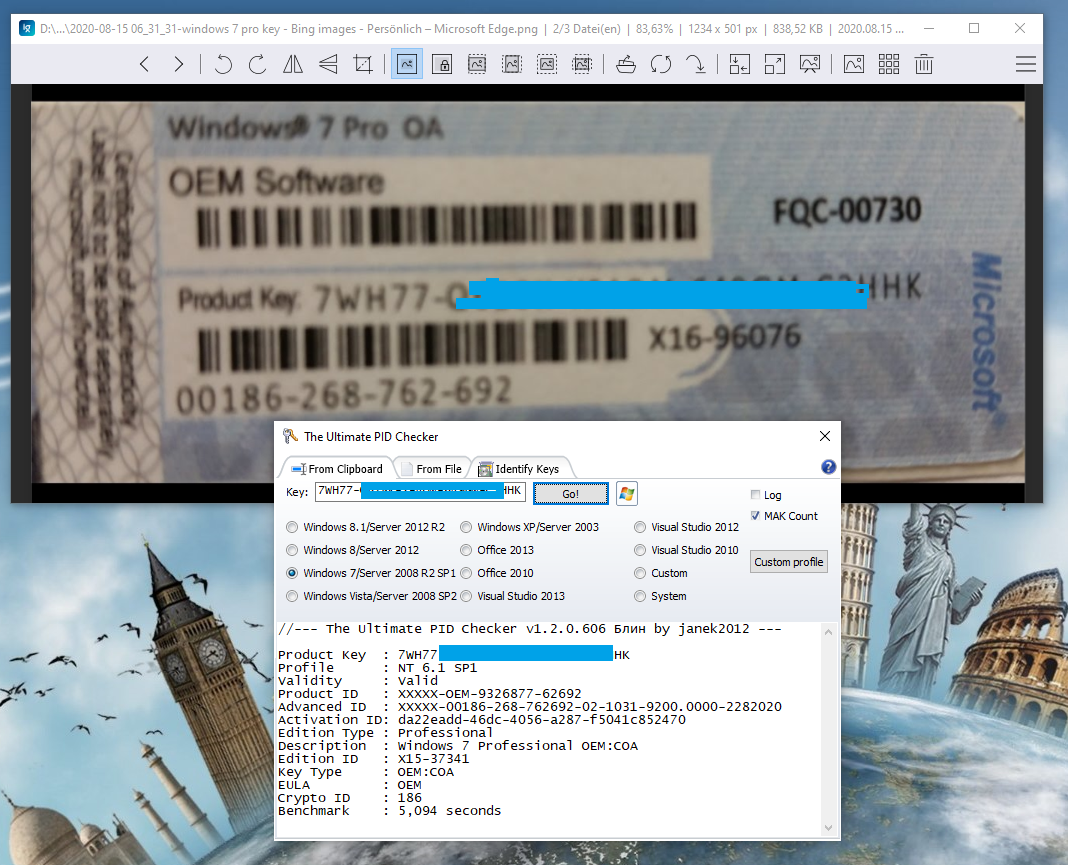The image size is (1068, 865).
Task: Click the Advanced ID value in output
Action: [590, 707]
